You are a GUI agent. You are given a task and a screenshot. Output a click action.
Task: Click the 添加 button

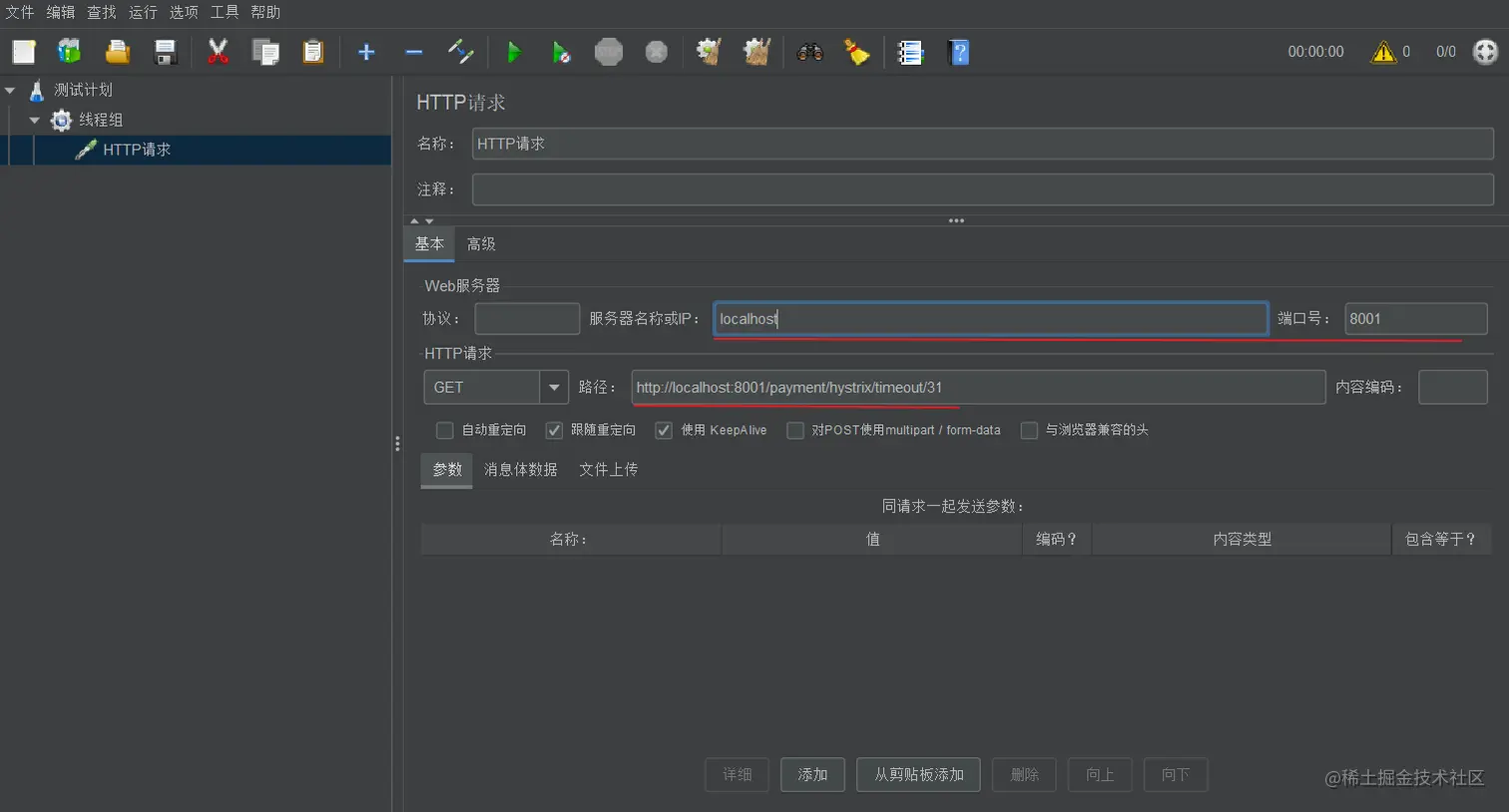point(812,775)
